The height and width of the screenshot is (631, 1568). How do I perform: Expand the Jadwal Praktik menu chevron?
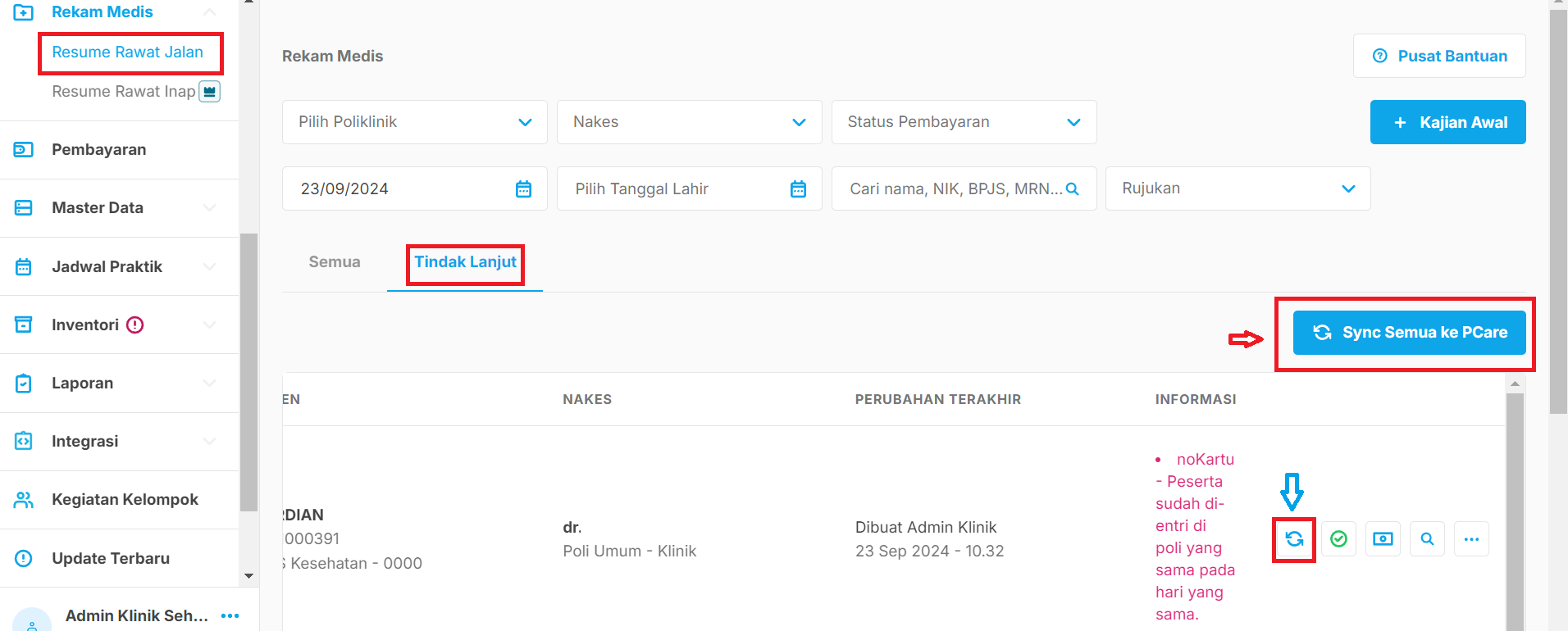pos(210,267)
